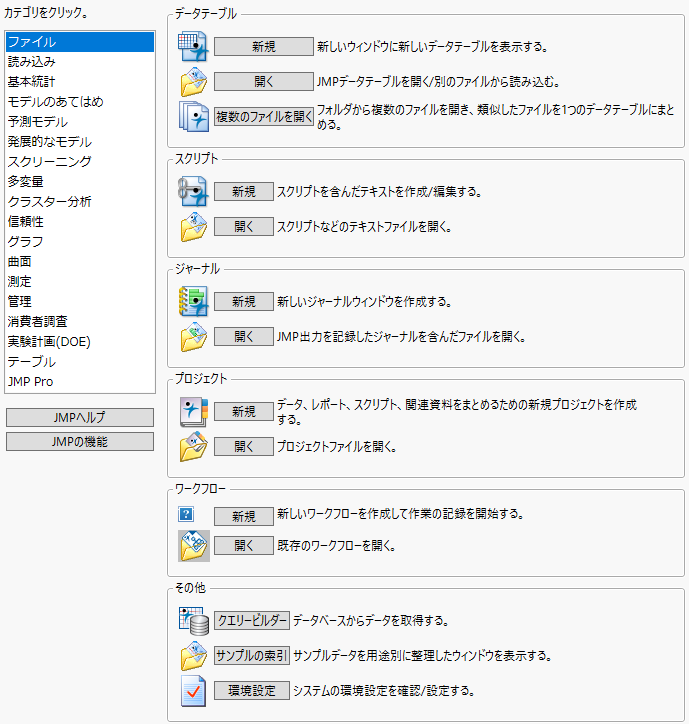Click 複数のファイルを開く button
This screenshot has width=689, height=724.
click(x=264, y=116)
